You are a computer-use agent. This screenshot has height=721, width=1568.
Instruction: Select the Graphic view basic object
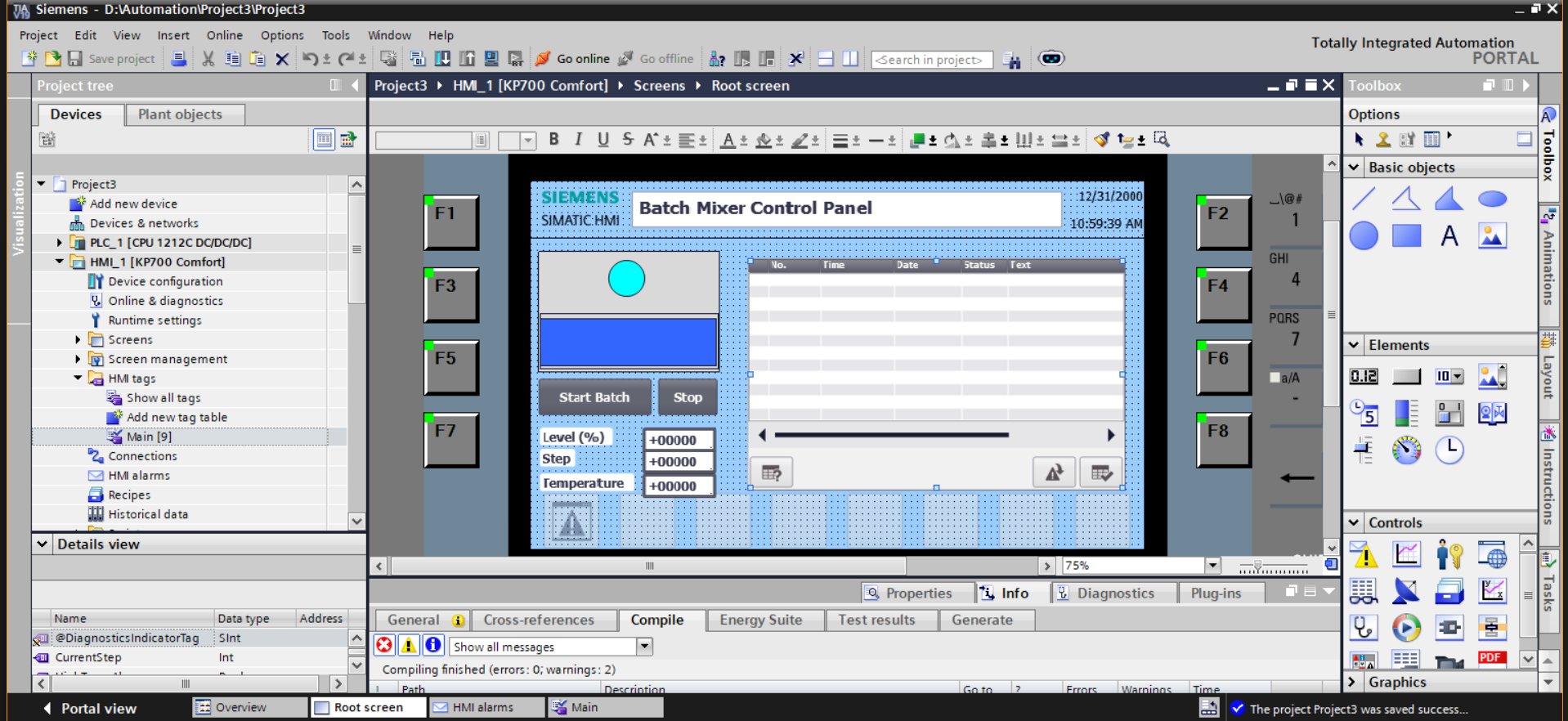[1492, 236]
